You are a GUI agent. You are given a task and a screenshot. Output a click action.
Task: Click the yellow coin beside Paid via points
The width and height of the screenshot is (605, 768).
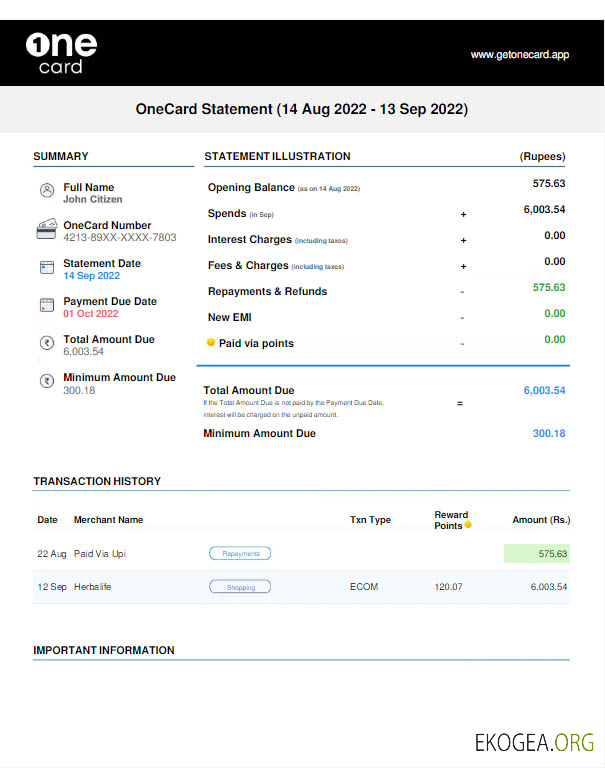tap(211, 343)
